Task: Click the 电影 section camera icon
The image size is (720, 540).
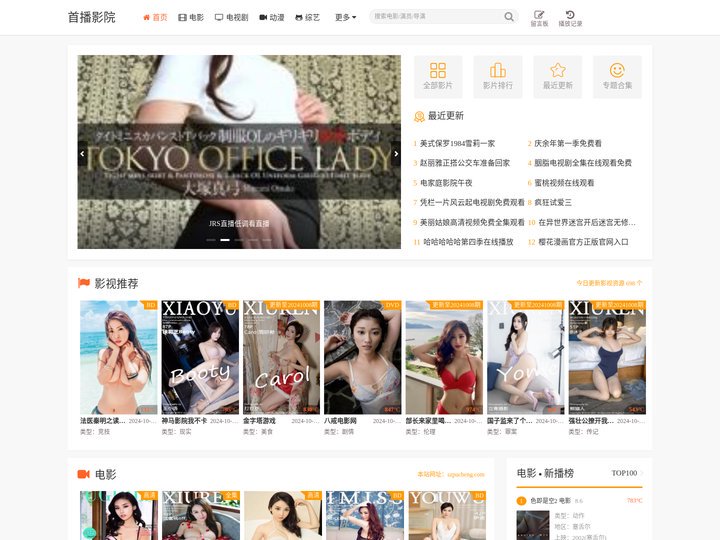Action: 83,474
